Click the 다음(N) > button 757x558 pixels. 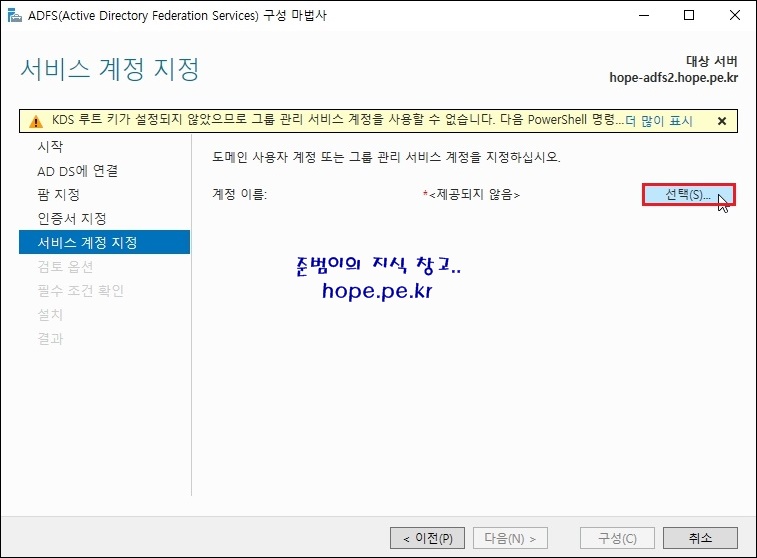[510, 538]
